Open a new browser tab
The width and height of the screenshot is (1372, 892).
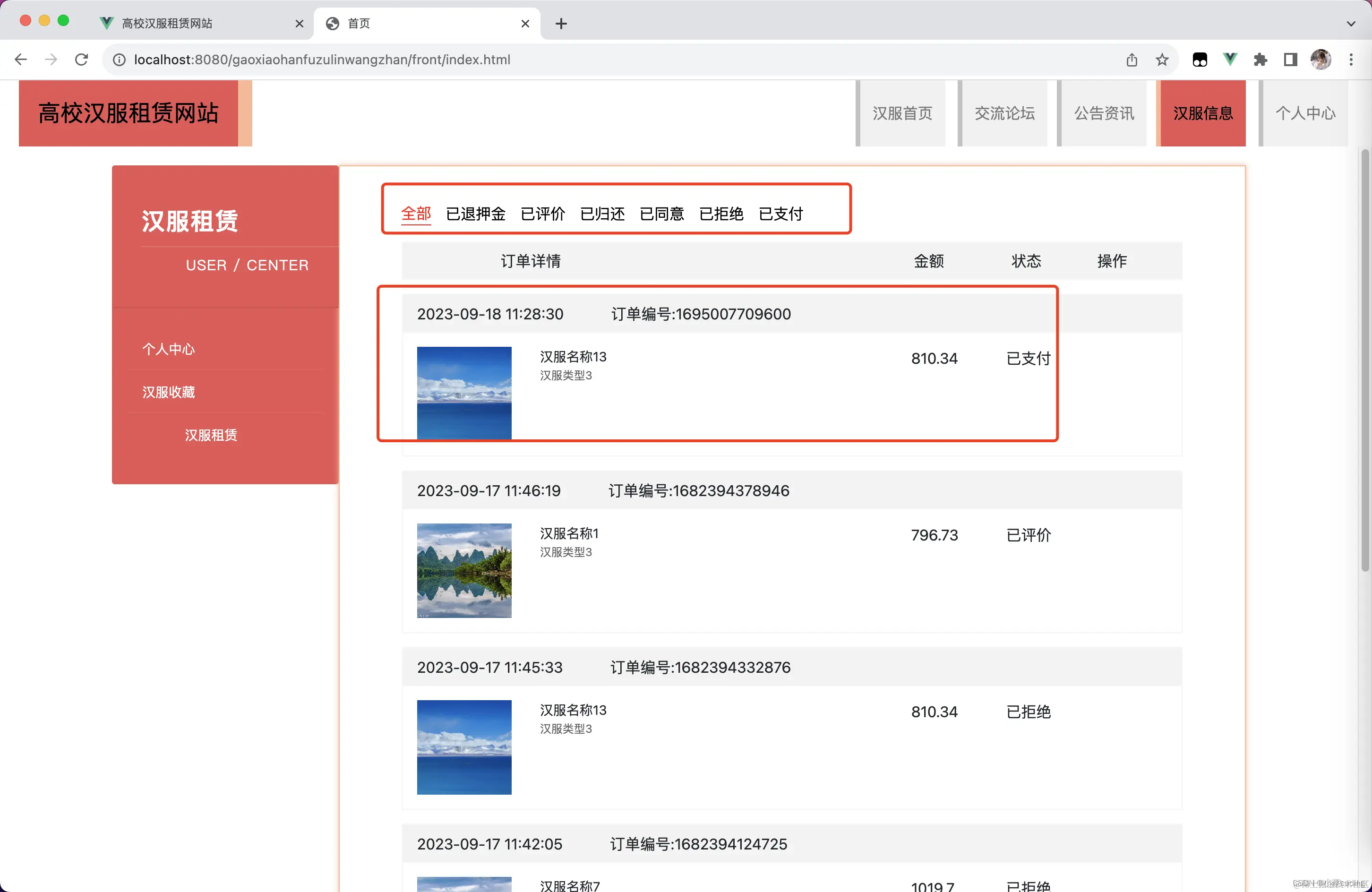pyautogui.click(x=561, y=24)
